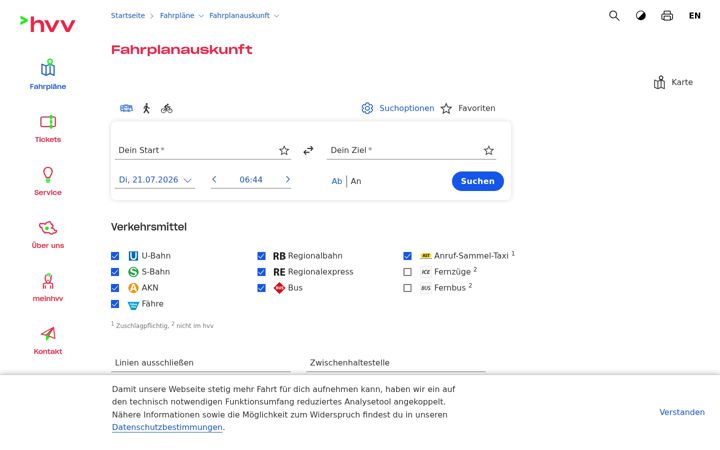Open Suchoptionen search settings
Image resolution: width=720 pixels, height=450 pixels.
click(398, 108)
